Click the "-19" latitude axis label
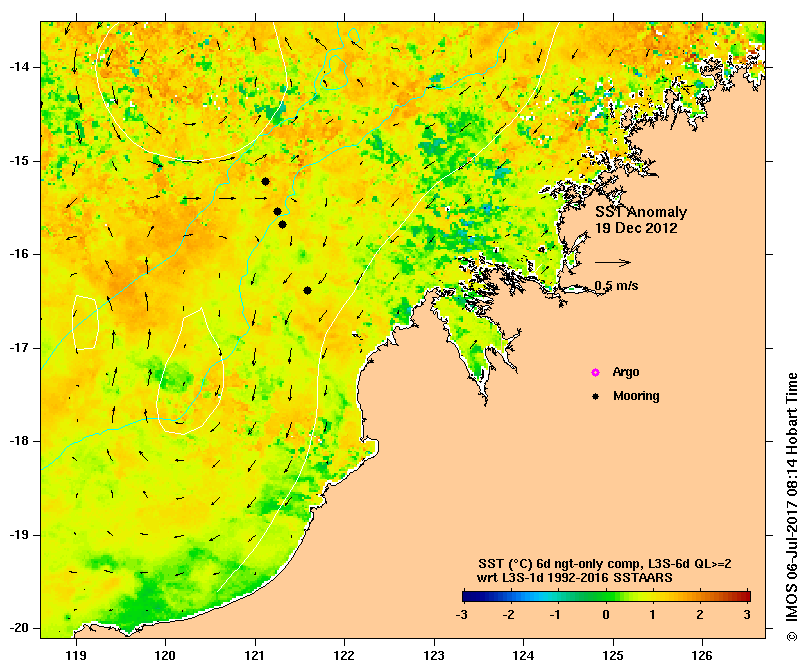 pos(19,535)
